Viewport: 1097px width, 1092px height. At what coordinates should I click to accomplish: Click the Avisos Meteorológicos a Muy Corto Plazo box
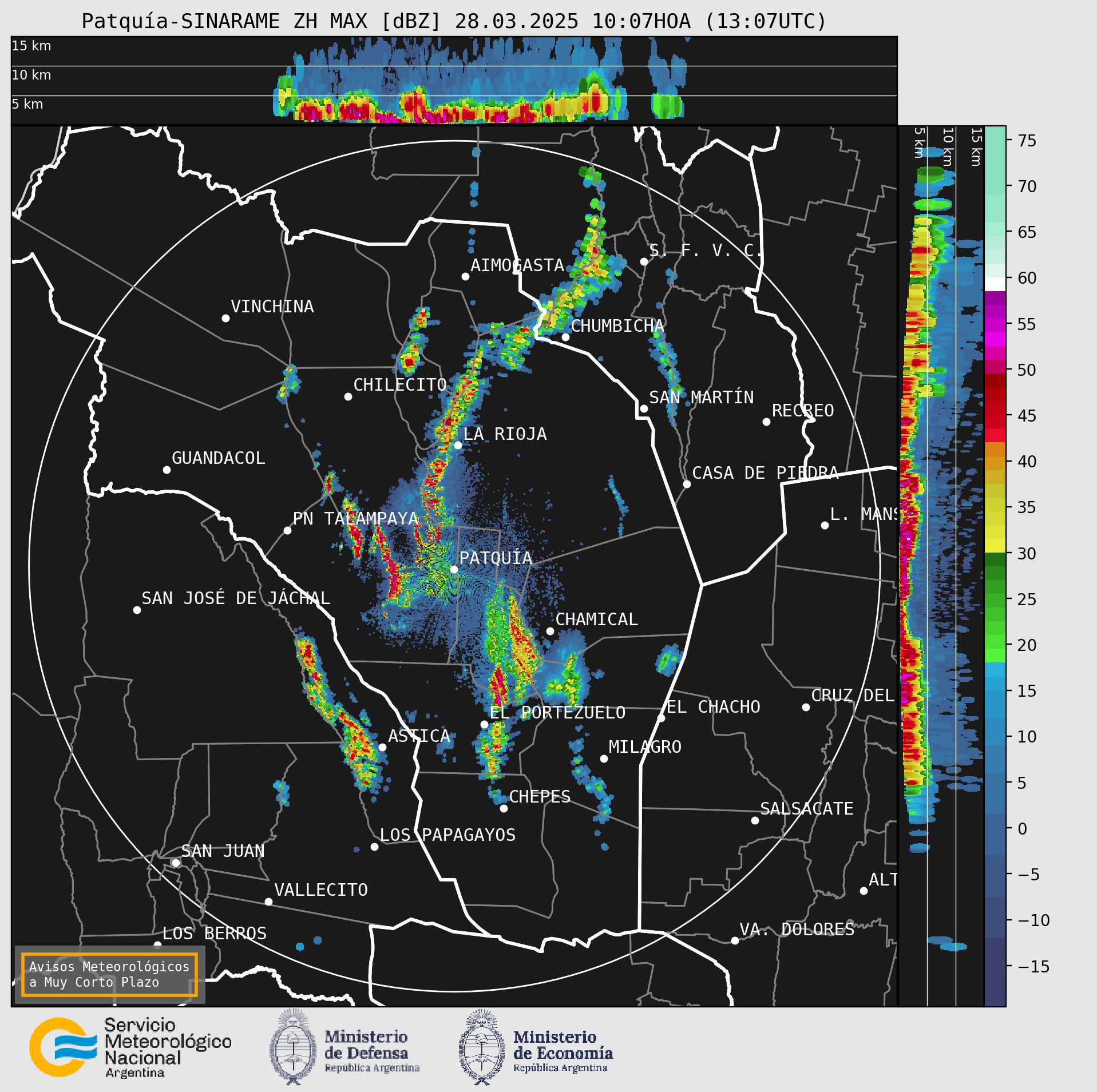coord(109,974)
